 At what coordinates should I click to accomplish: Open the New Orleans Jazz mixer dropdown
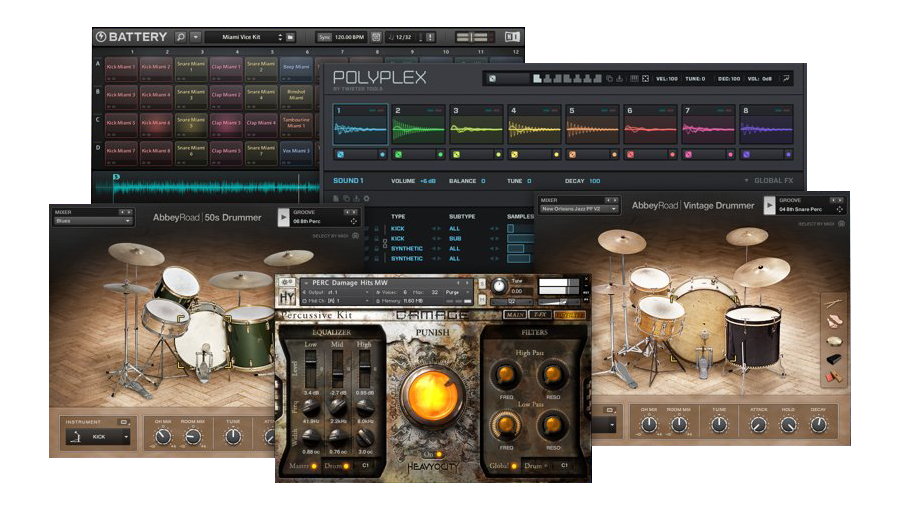point(579,209)
